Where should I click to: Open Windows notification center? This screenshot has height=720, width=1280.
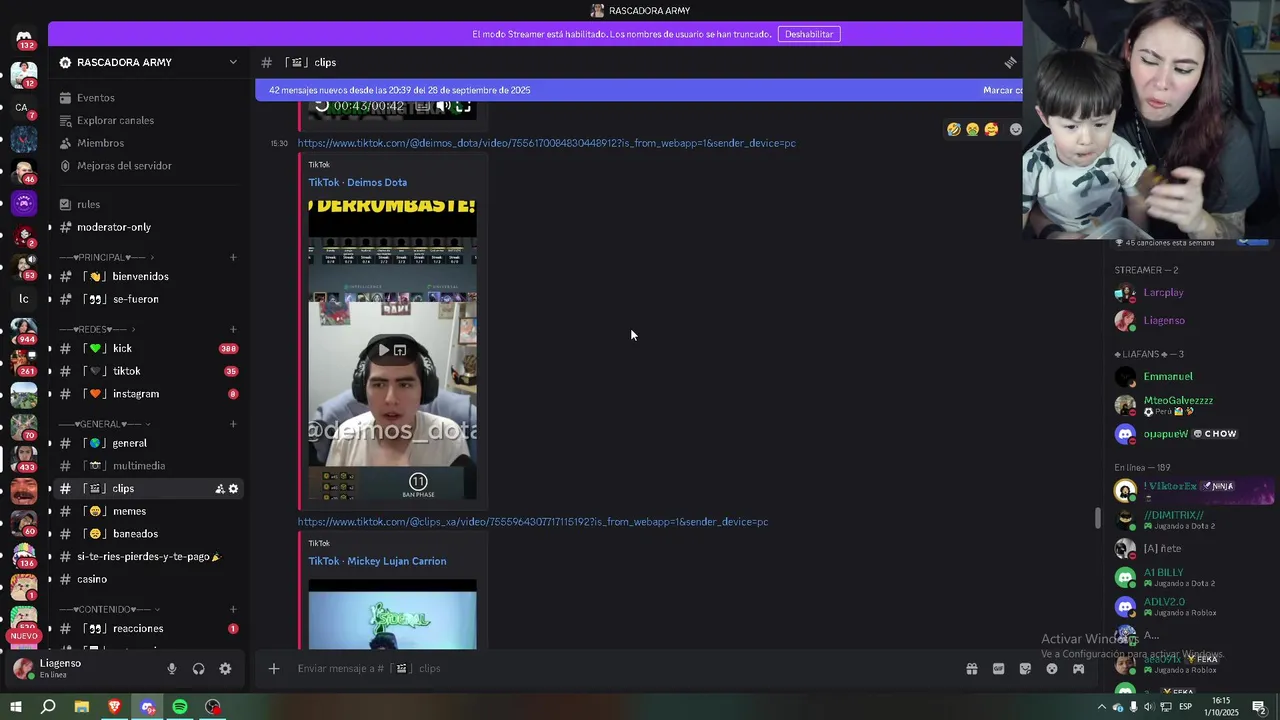(1259, 707)
